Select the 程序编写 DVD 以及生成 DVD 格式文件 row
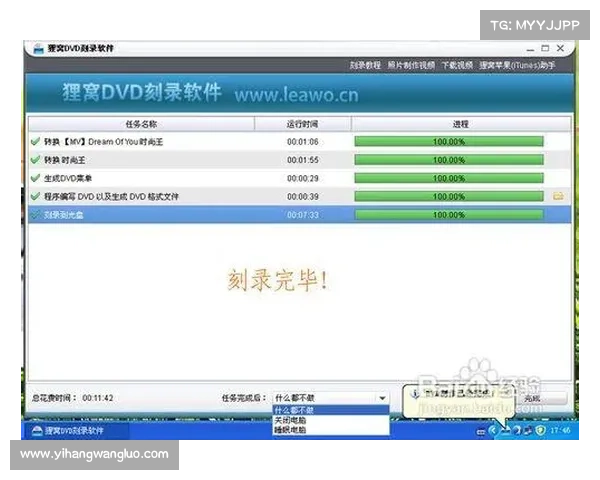 click(300, 197)
